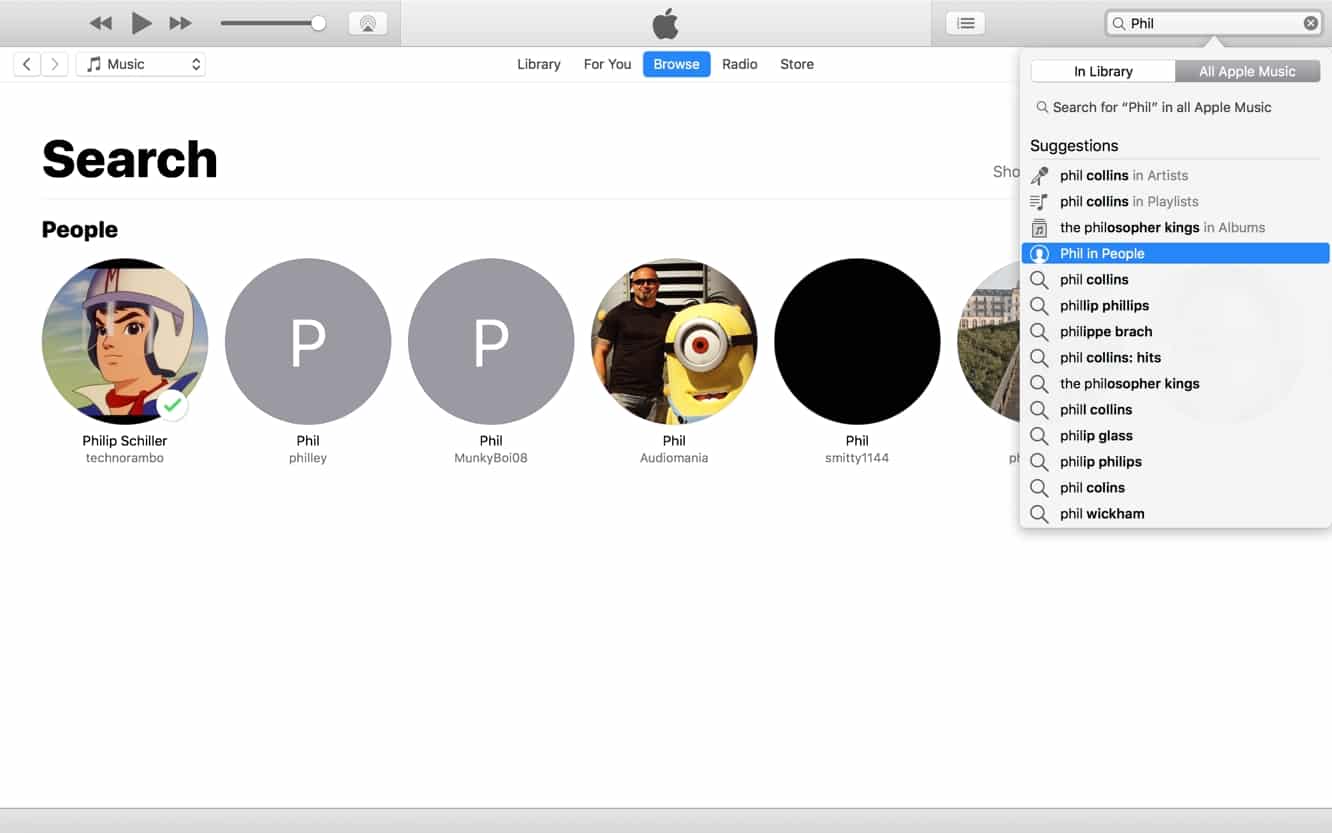
Task: Select the Browse tab
Action: pyautogui.click(x=676, y=64)
